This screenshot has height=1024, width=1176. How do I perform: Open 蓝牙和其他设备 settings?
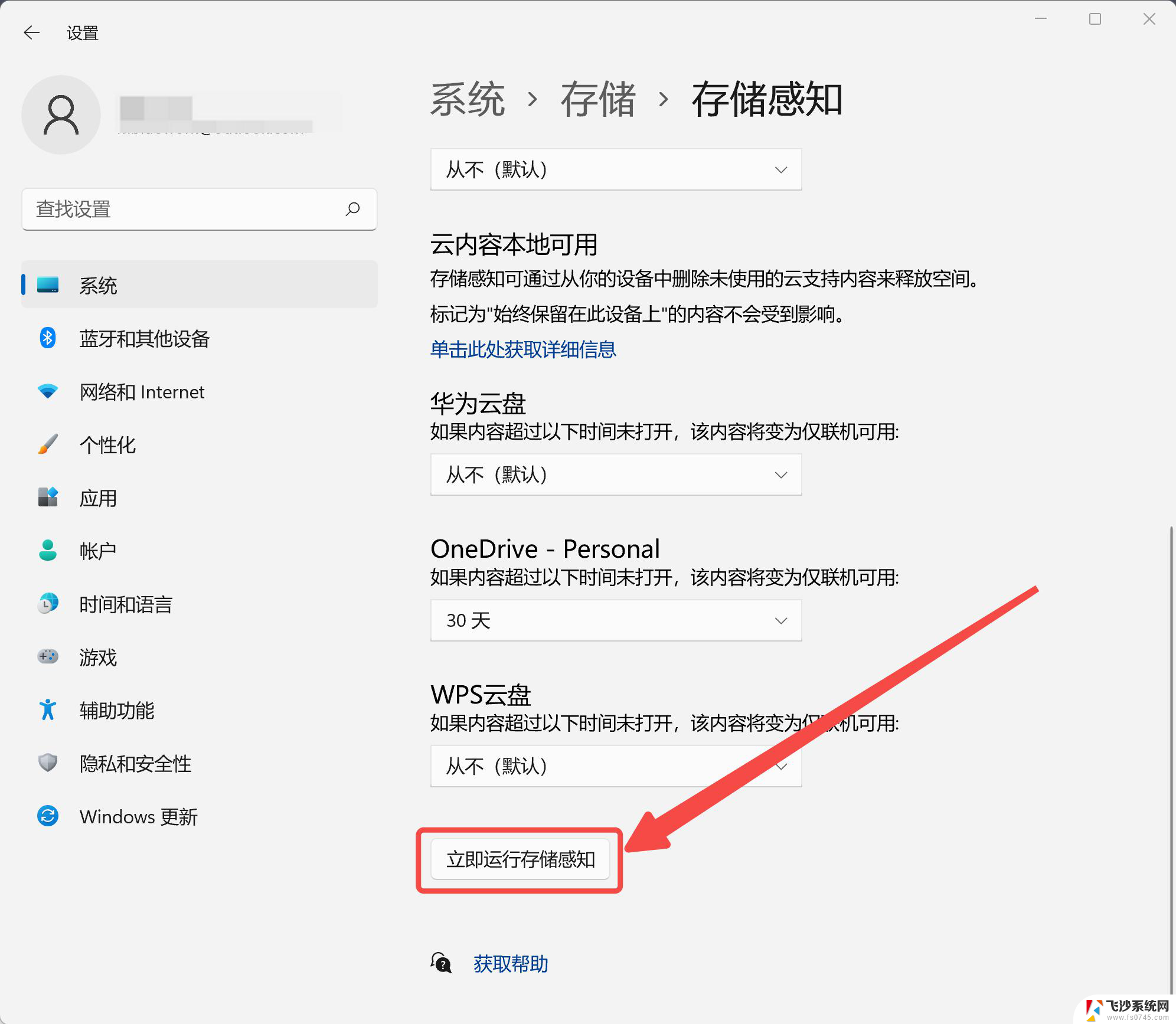(200, 338)
